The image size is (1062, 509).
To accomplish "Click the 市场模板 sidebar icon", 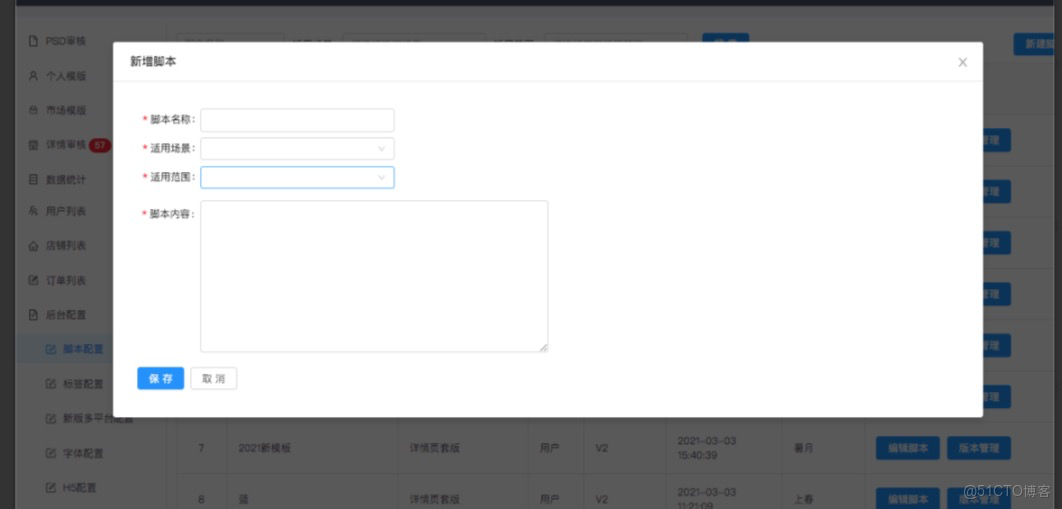I will 33,110.
